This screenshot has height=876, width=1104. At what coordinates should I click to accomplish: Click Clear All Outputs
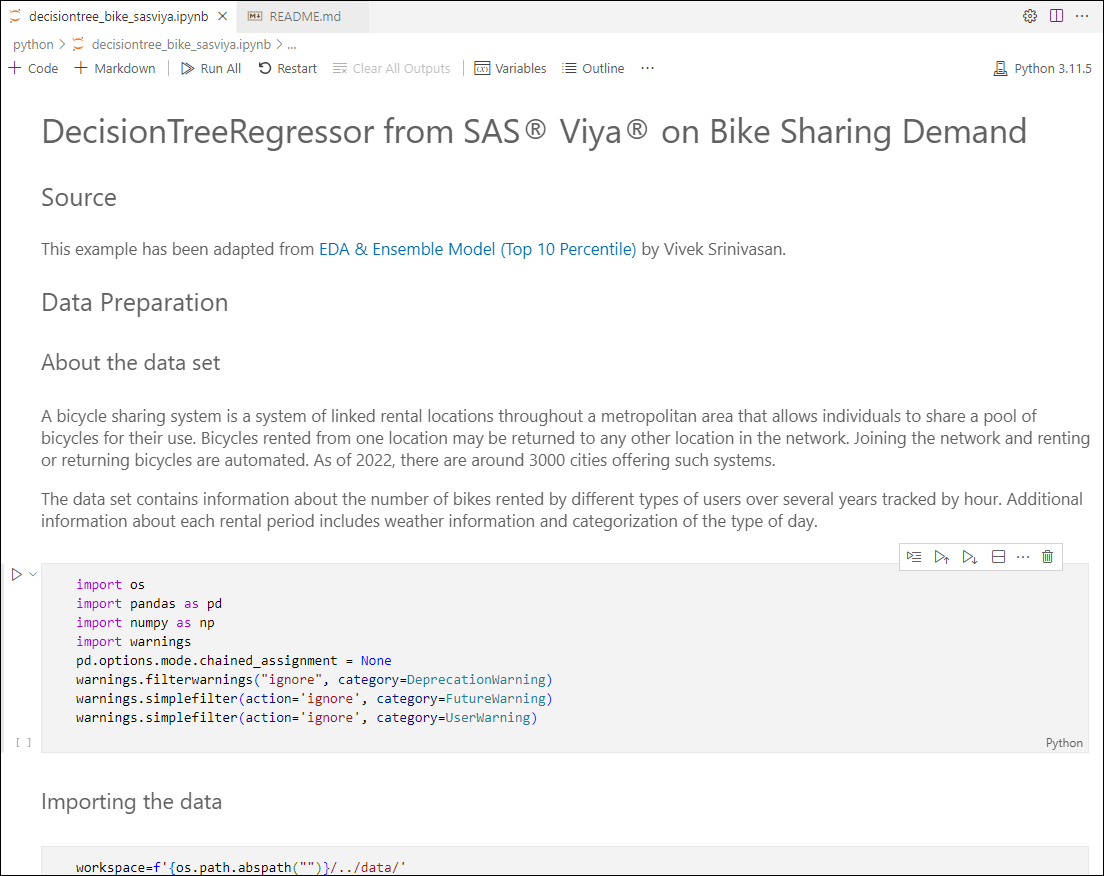tap(391, 68)
